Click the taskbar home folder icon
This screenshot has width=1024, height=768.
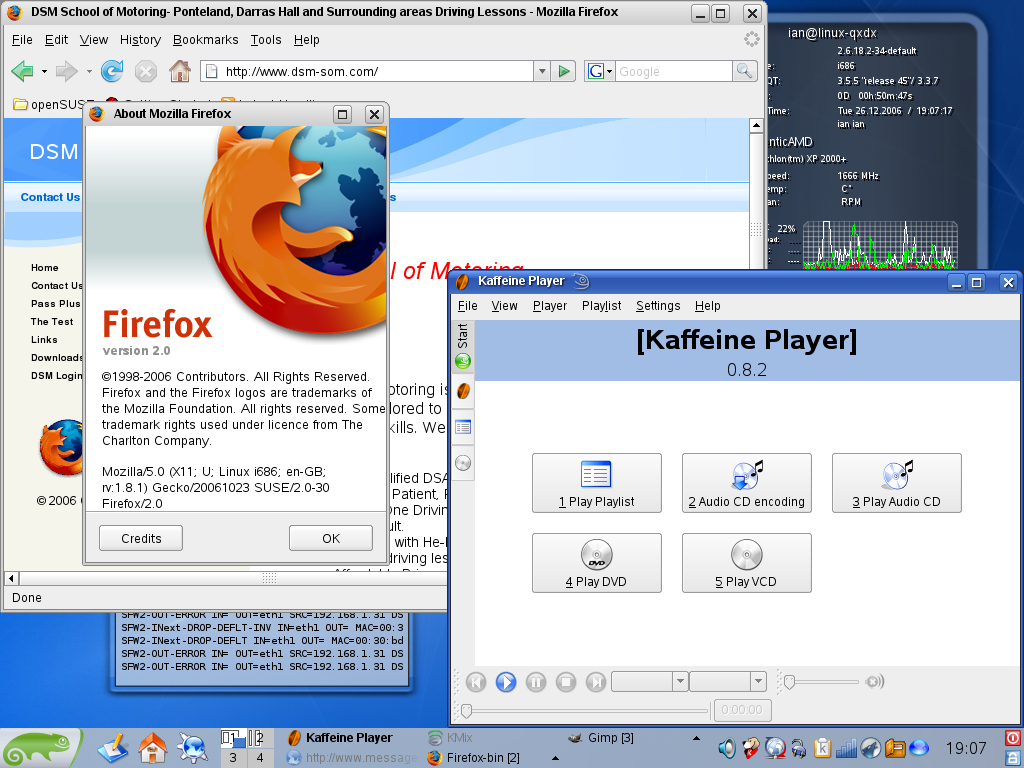[152, 748]
